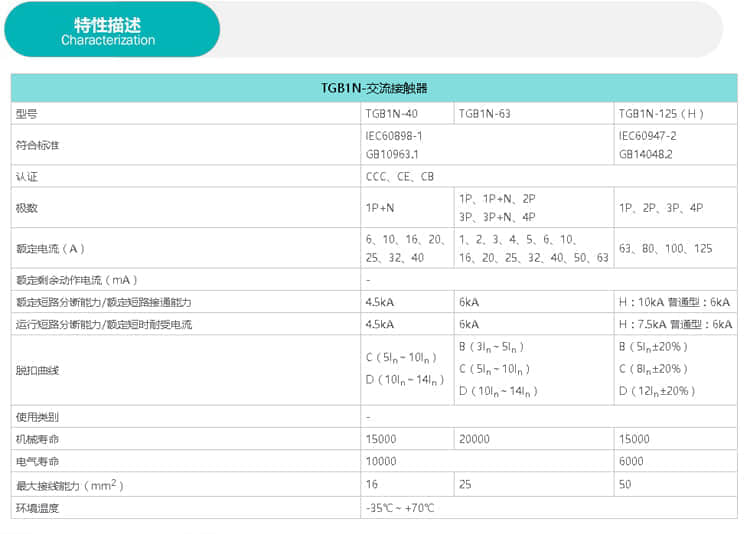Select the 3P、3P+N、4P poles line
Viewport: 750px width, 534px height.
pyautogui.click(x=497, y=217)
